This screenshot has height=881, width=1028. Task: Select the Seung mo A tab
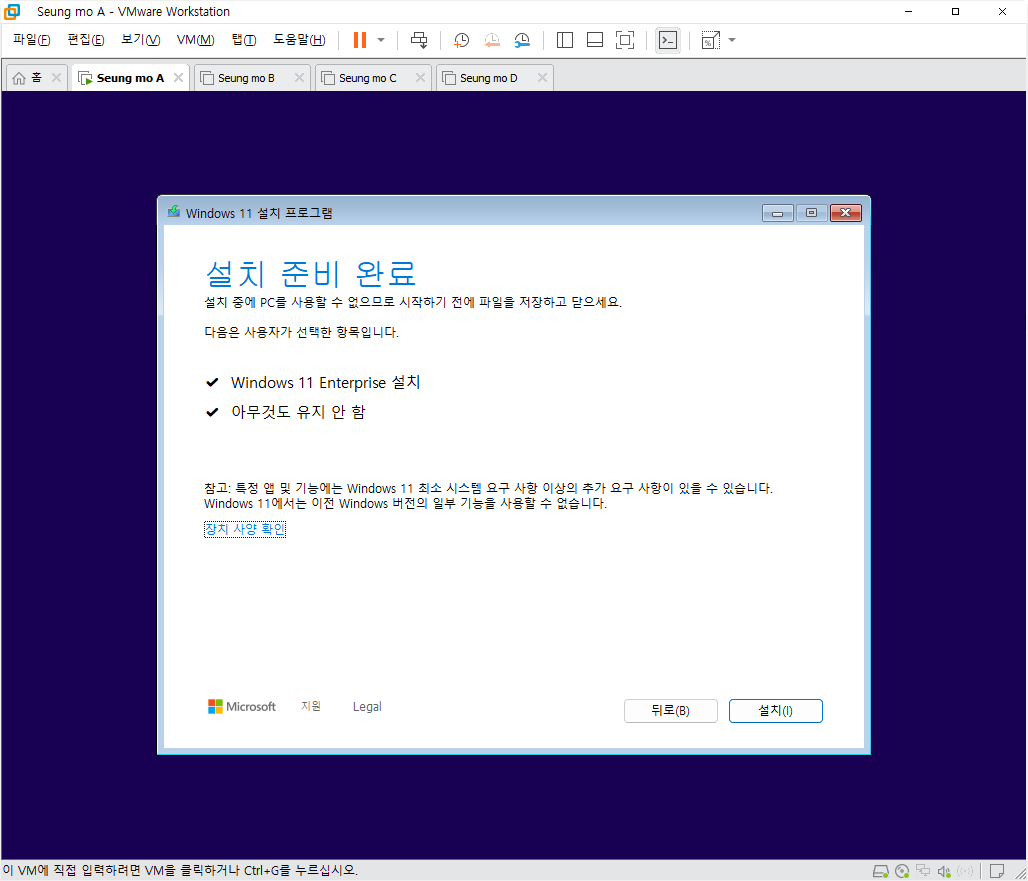pyautogui.click(x=130, y=78)
